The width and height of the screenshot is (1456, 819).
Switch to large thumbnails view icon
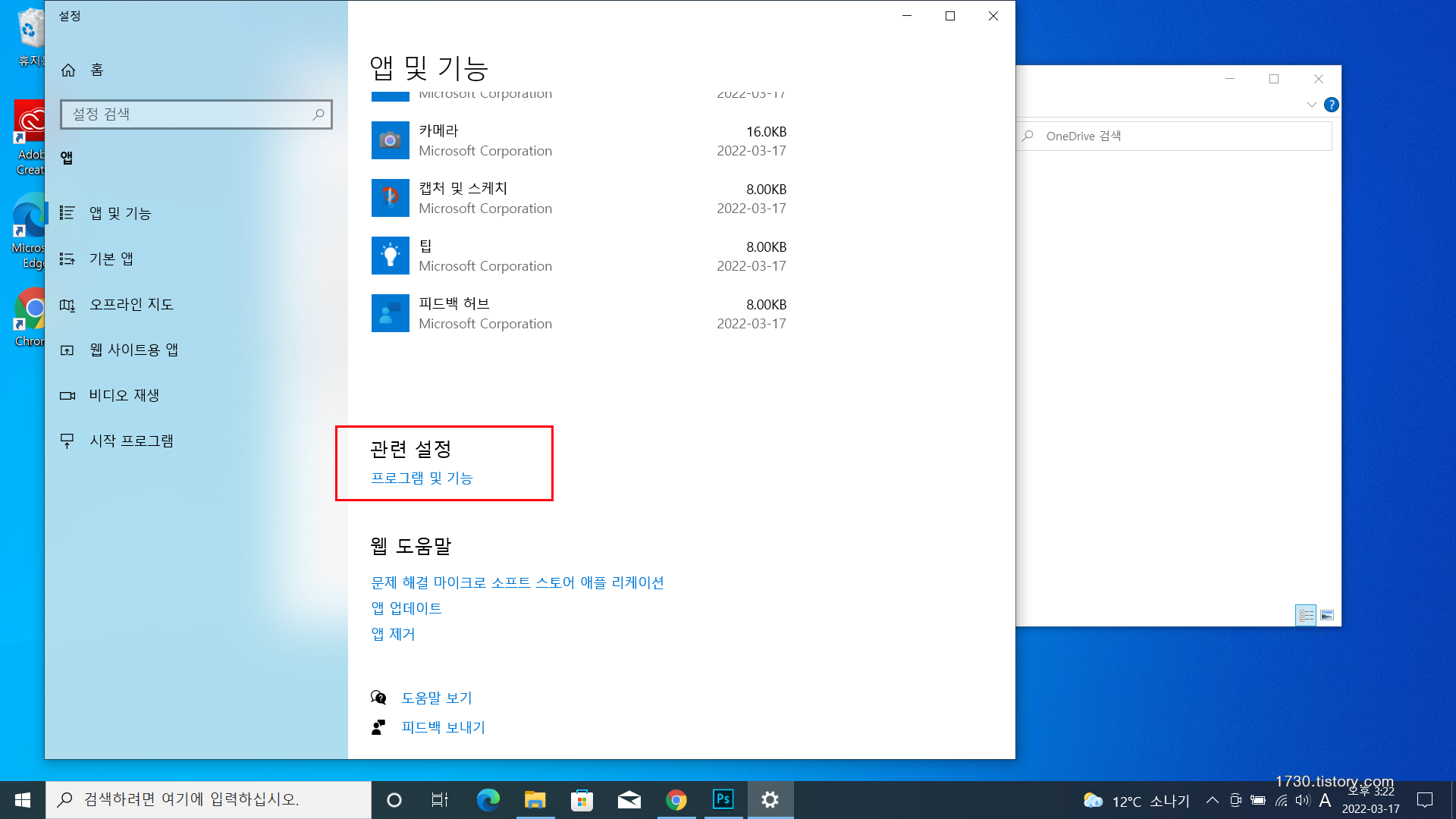[1327, 615]
